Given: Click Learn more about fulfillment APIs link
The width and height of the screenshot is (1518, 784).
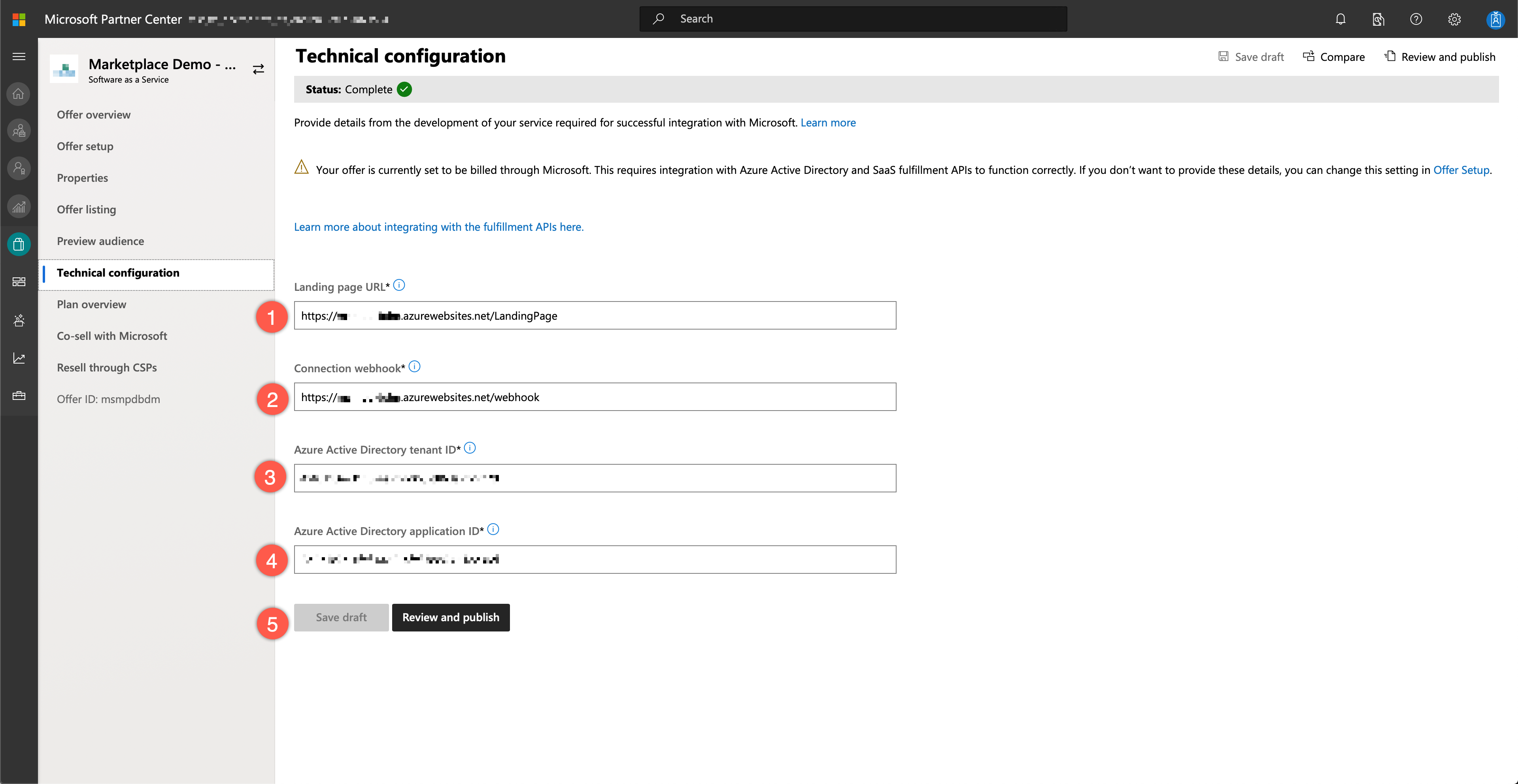Looking at the screenshot, I should (438, 226).
